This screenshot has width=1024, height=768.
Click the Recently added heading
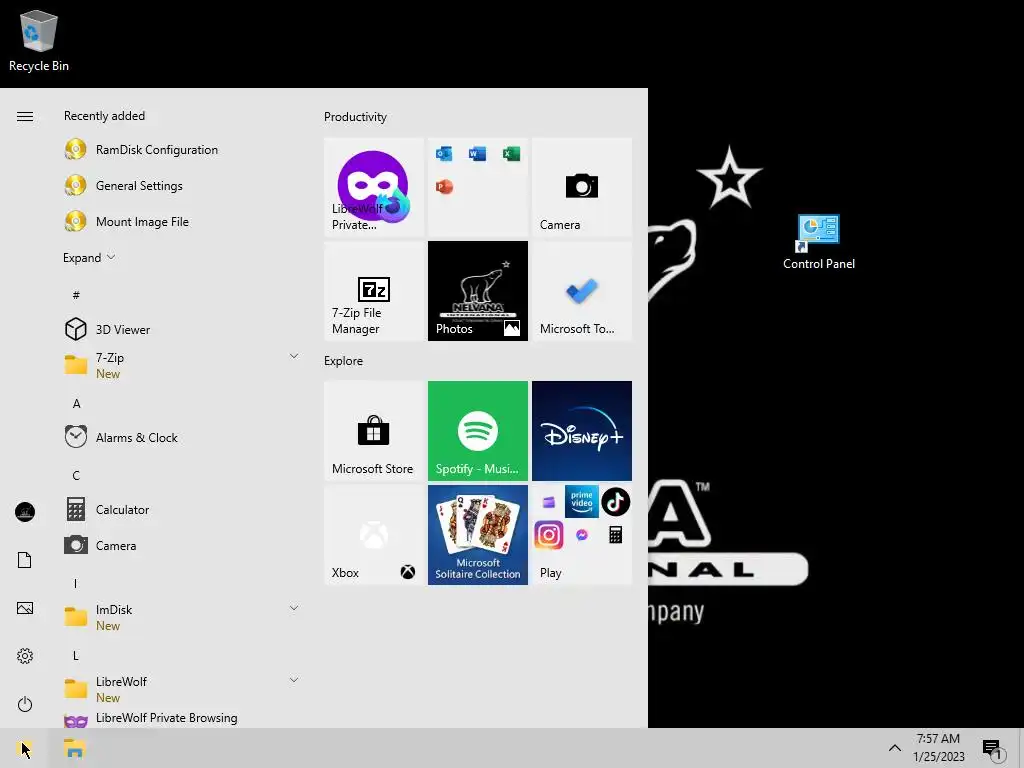104,116
